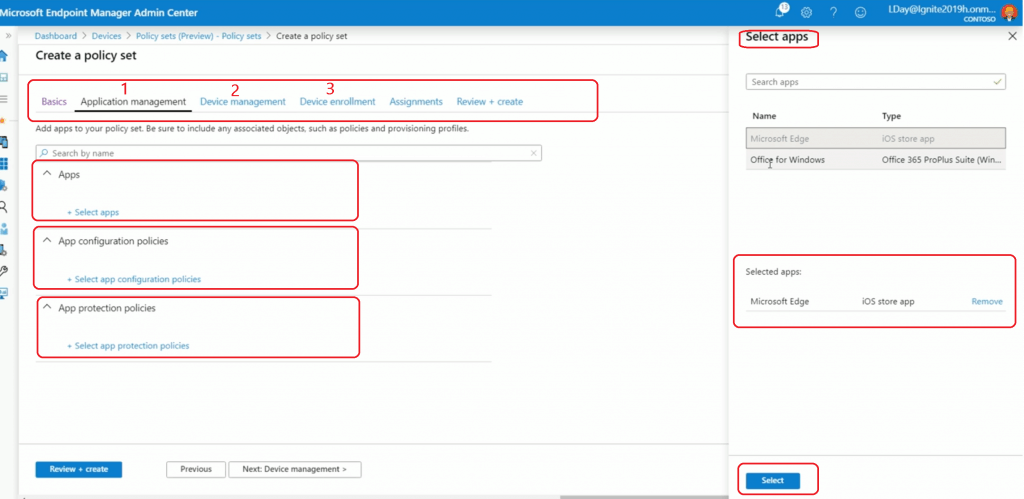Image resolution: width=1024 pixels, height=499 pixels.
Task: Collapse the Apps section chevron
Action: click(46, 174)
